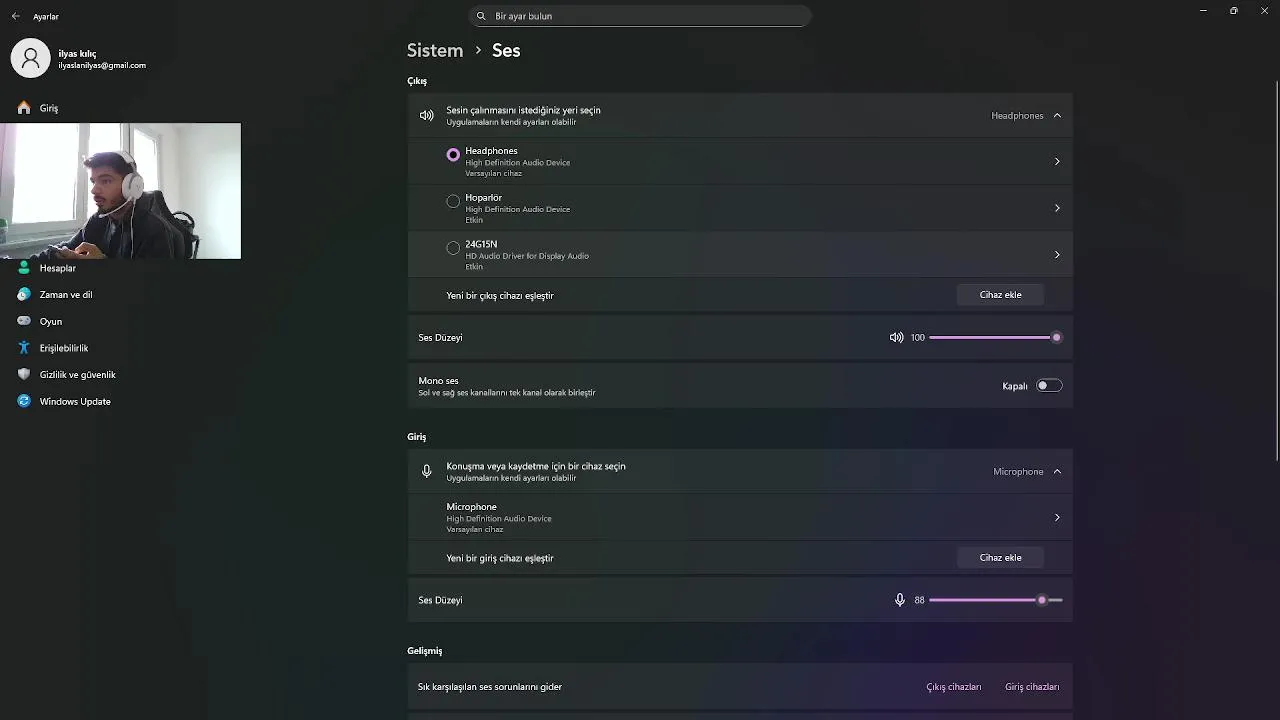Open the Oyun settings section

[50, 322]
